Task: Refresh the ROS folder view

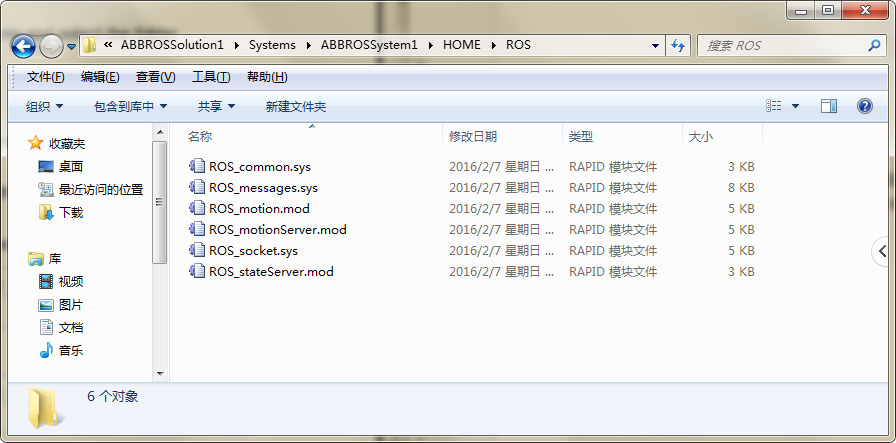Action: [678, 46]
